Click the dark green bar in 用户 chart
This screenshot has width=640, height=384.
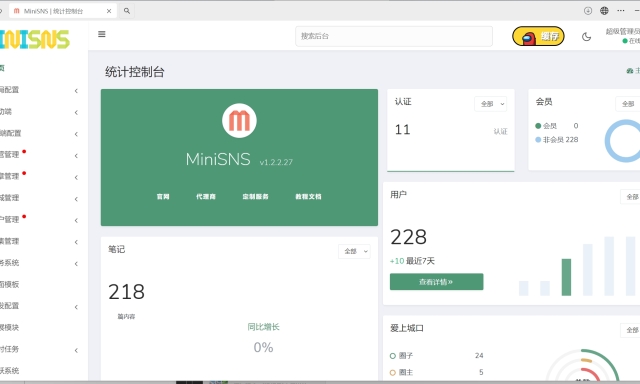tap(566, 277)
